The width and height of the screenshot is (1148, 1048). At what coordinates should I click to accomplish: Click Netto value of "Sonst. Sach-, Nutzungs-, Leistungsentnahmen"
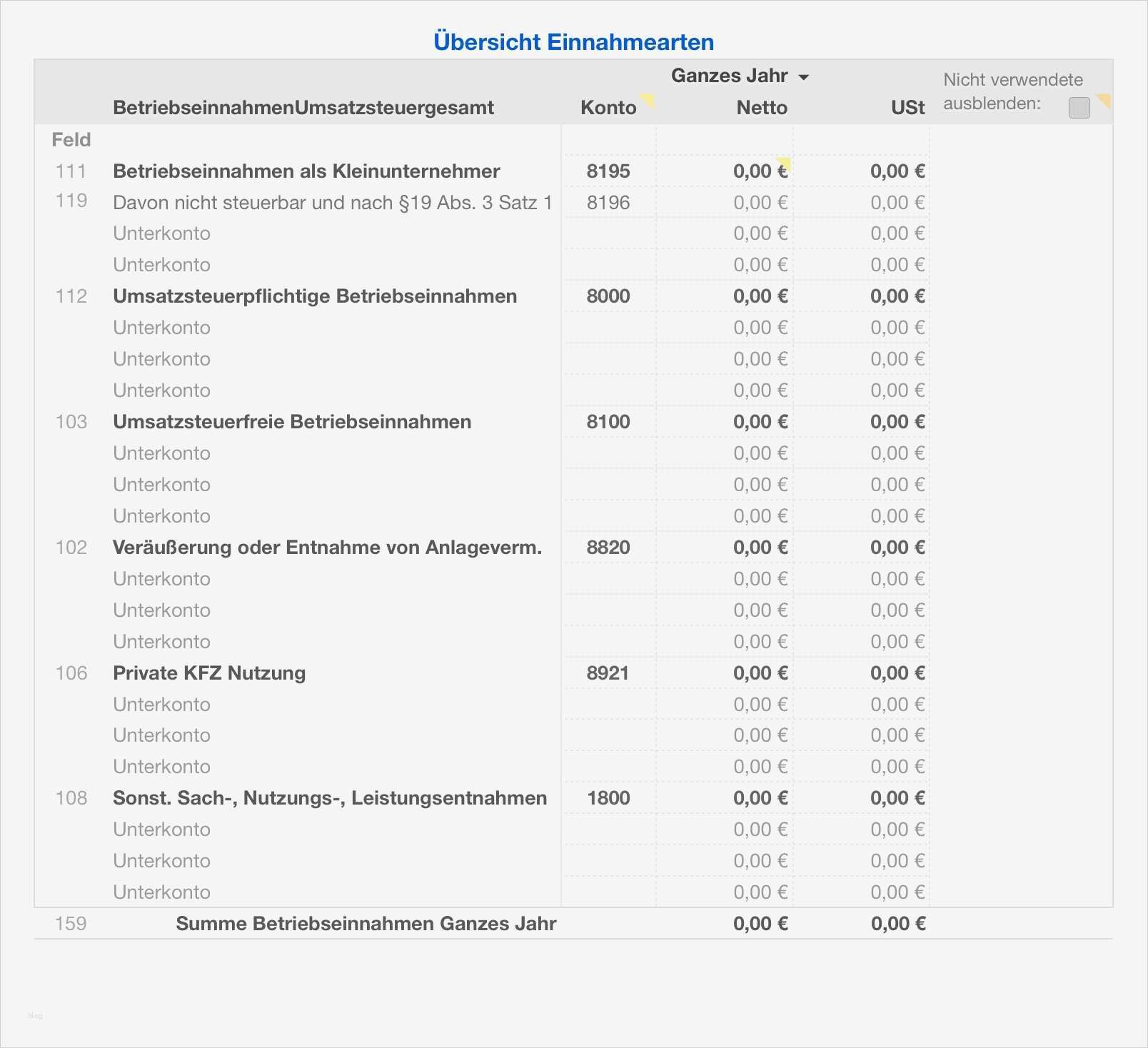coord(760,798)
